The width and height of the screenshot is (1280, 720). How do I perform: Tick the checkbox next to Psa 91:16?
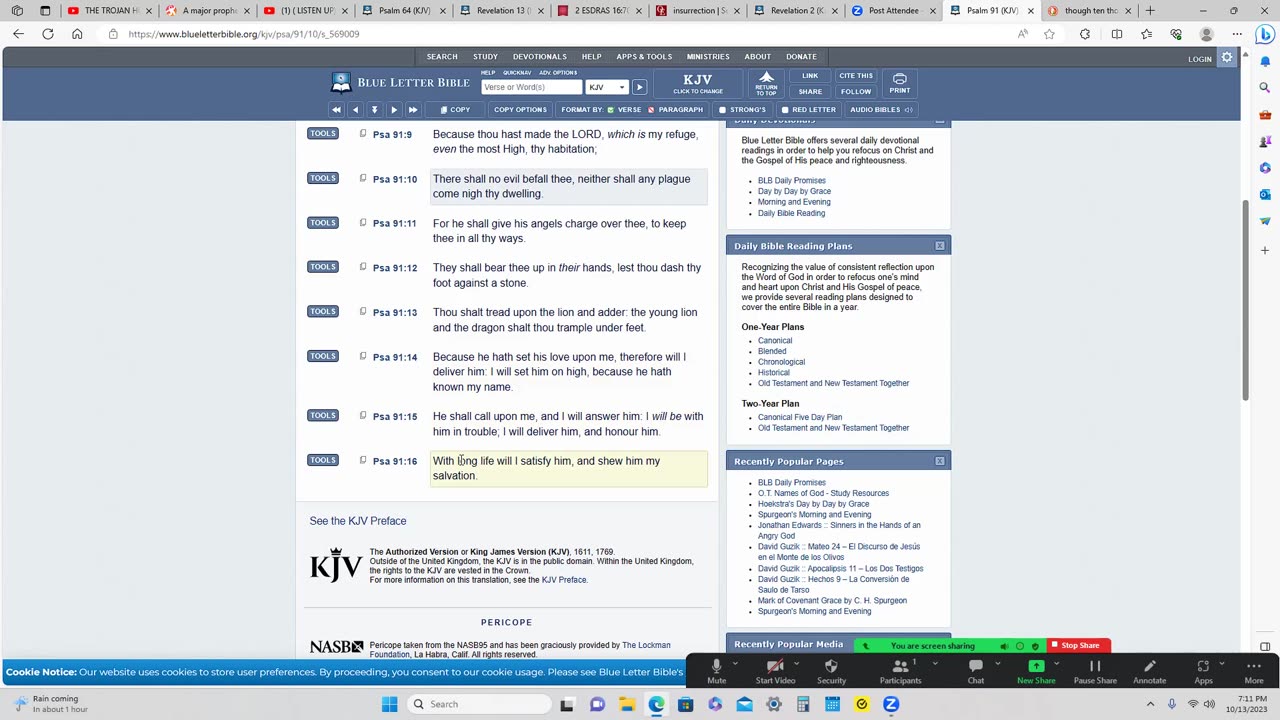point(363,460)
